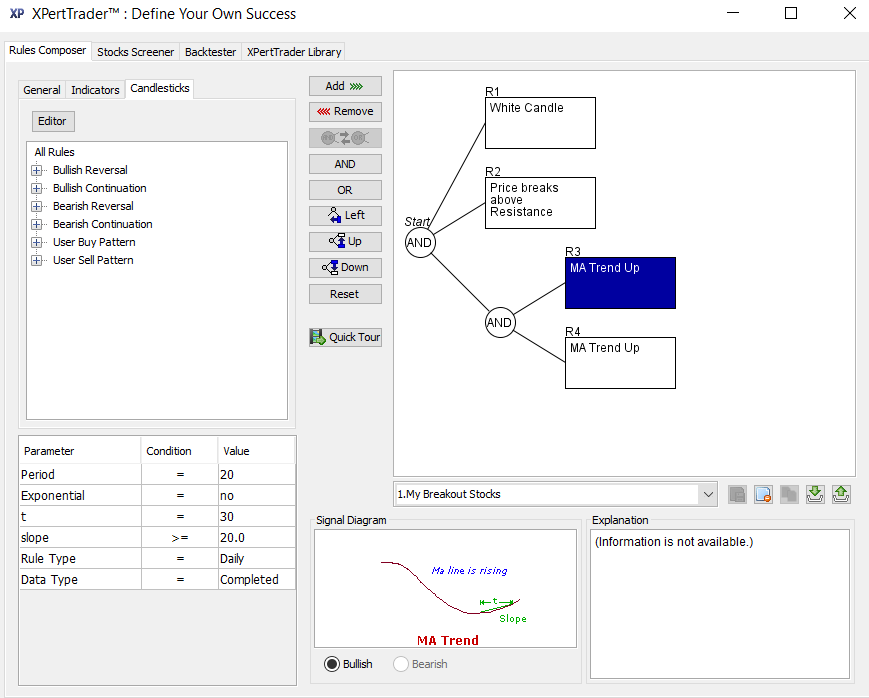Click the lower AND node joining R3 and R4
This screenshot has width=869, height=698.
pyautogui.click(x=500, y=323)
